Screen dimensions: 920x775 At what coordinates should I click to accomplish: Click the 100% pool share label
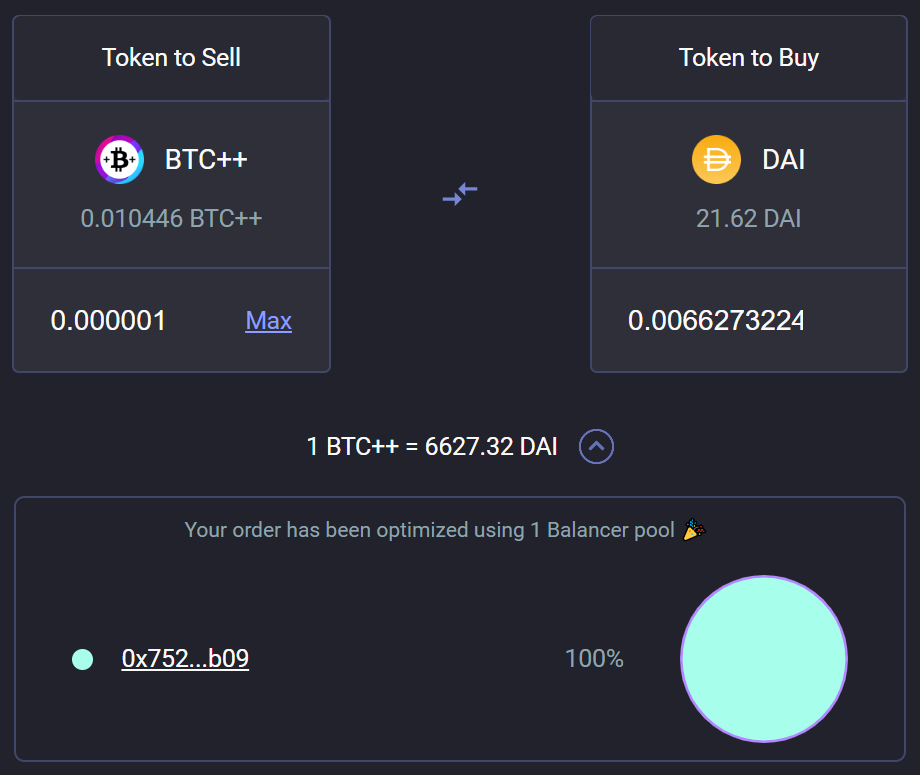click(594, 659)
